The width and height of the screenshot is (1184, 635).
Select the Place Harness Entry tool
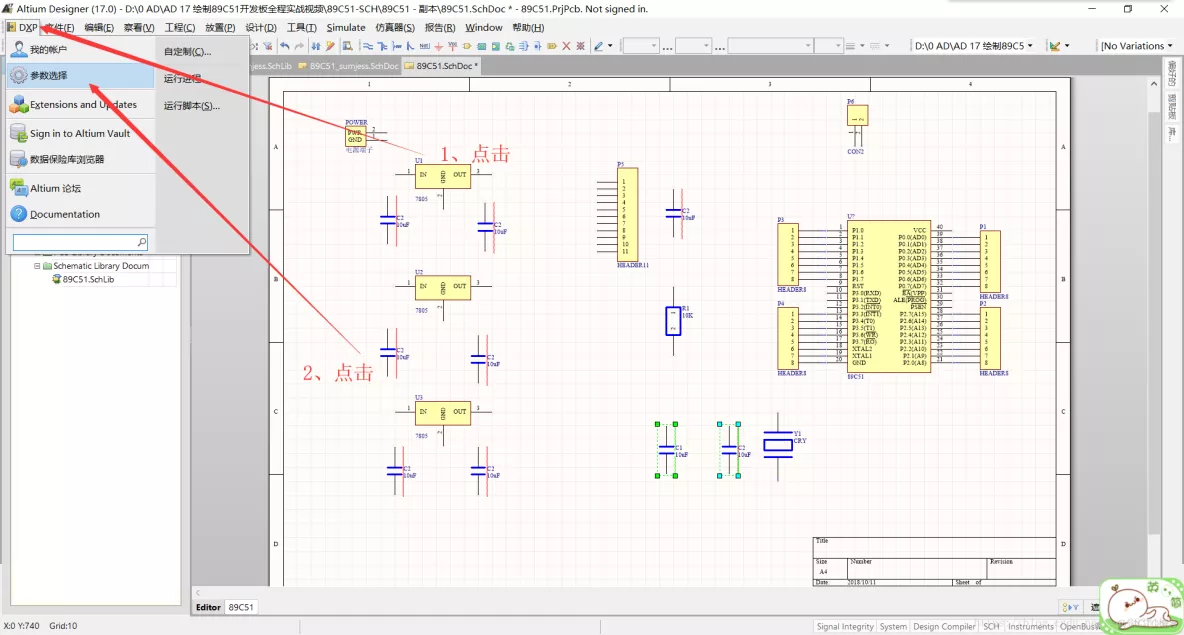pos(537,46)
